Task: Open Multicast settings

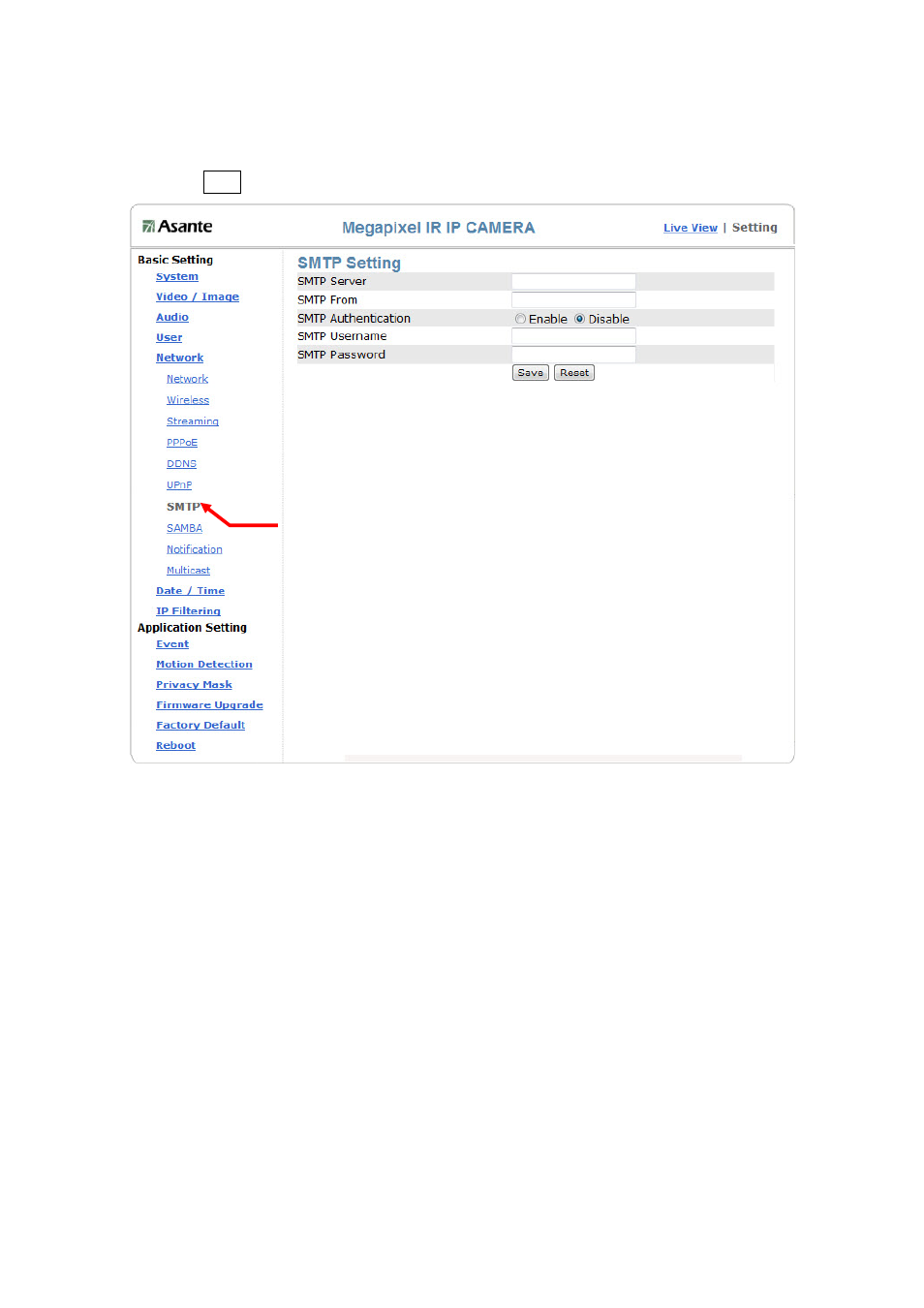Action: click(188, 571)
